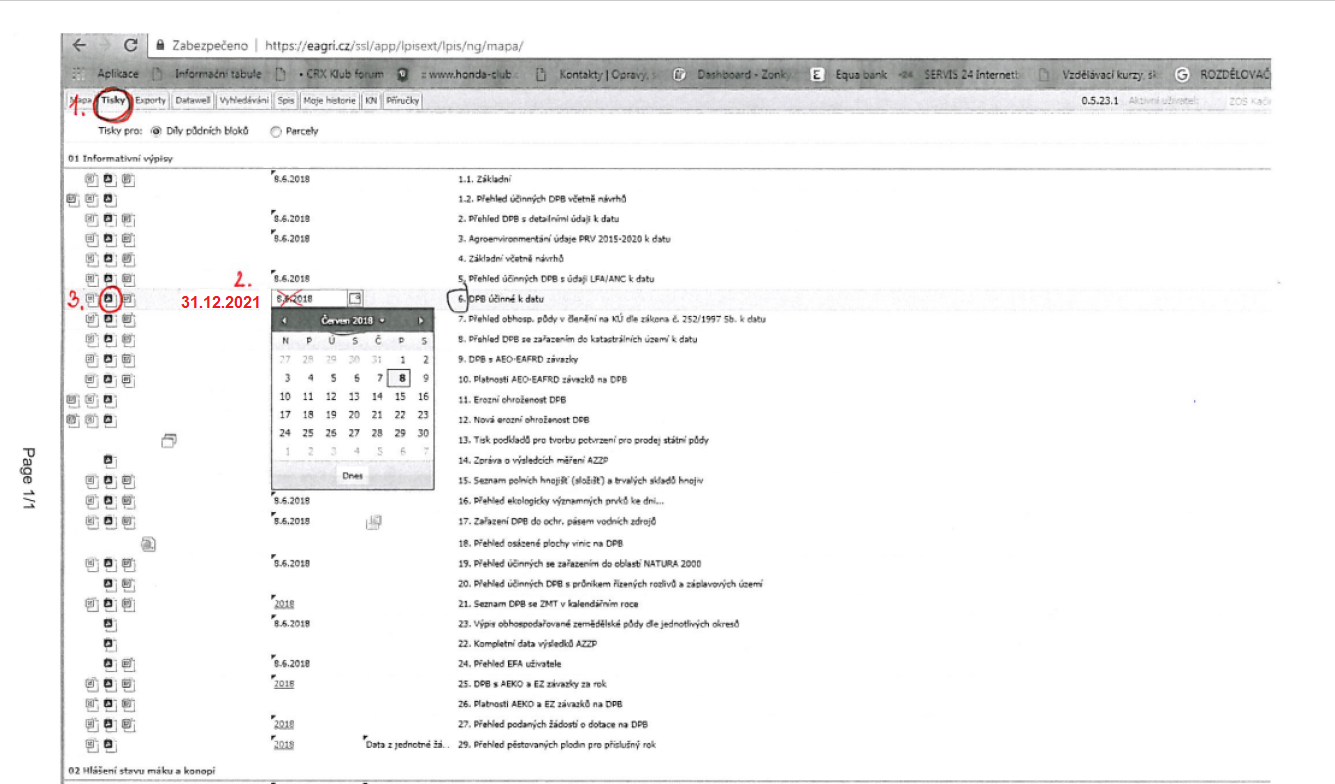This screenshot has height=784, width=1335.
Task: Pick day 15 in the calendar
Action: click(x=400, y=397)
